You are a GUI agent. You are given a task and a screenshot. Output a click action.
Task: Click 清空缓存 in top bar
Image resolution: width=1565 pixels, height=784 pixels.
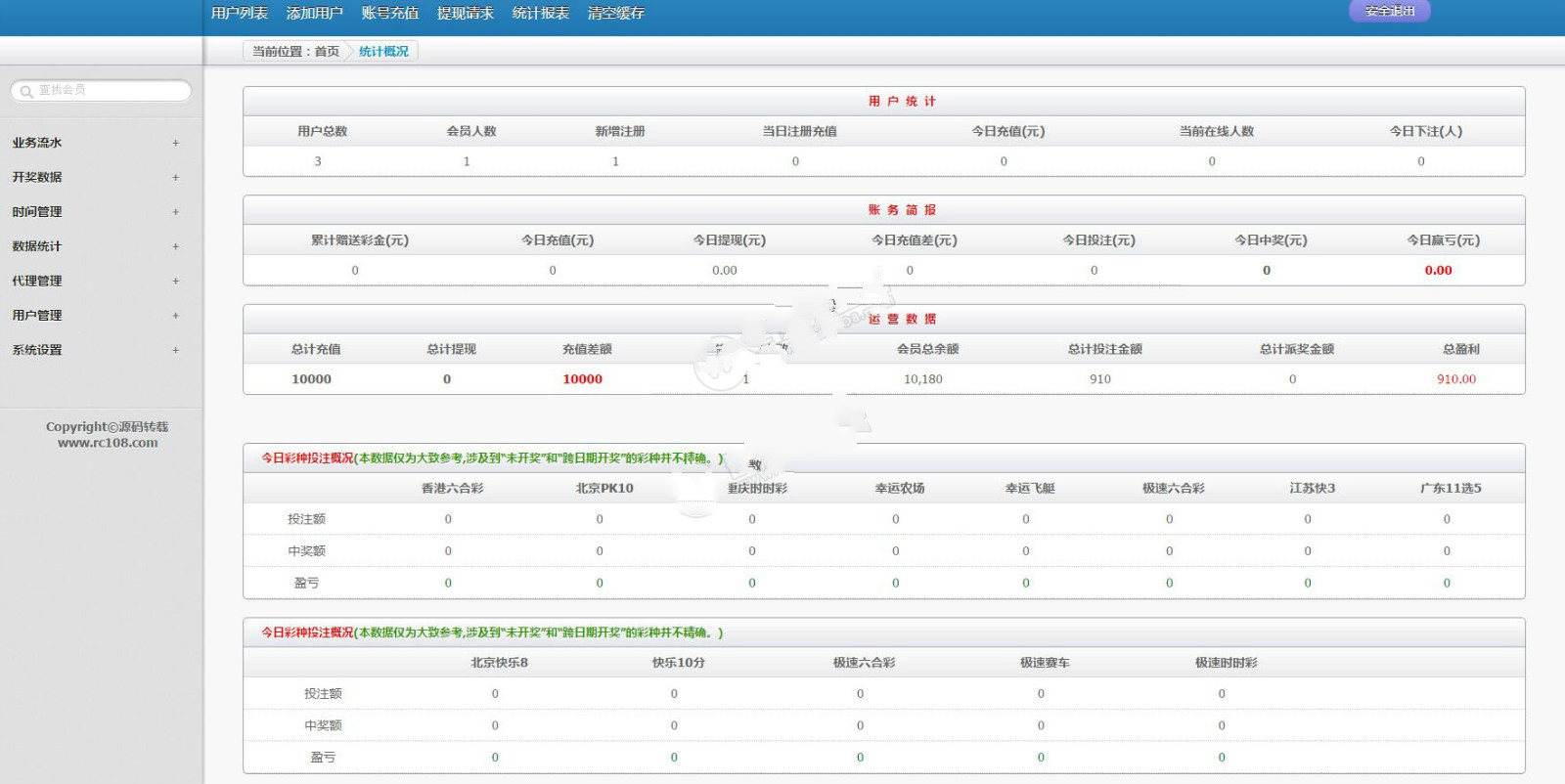[x=616, y=13]
